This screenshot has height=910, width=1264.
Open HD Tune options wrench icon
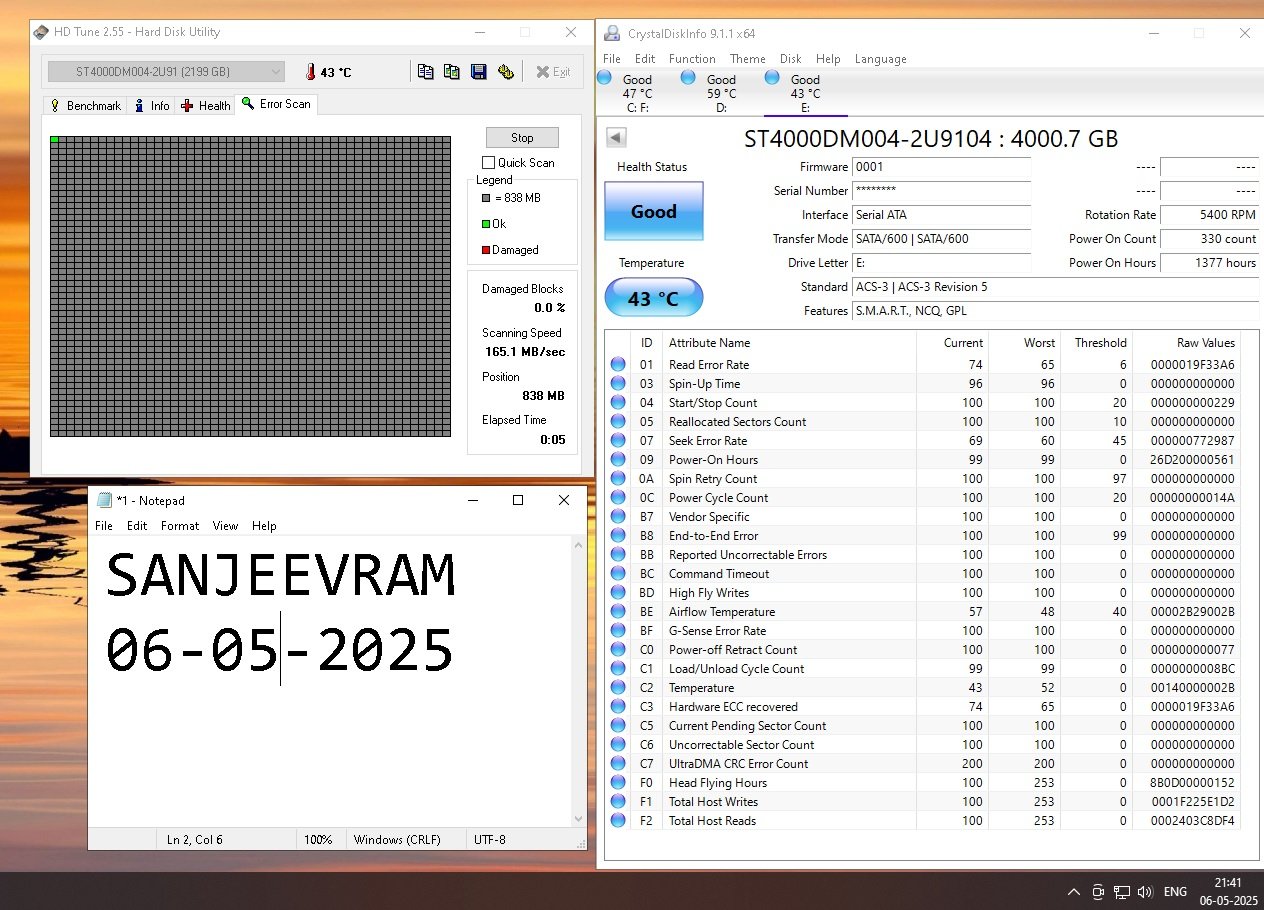(x=506, y=72)
